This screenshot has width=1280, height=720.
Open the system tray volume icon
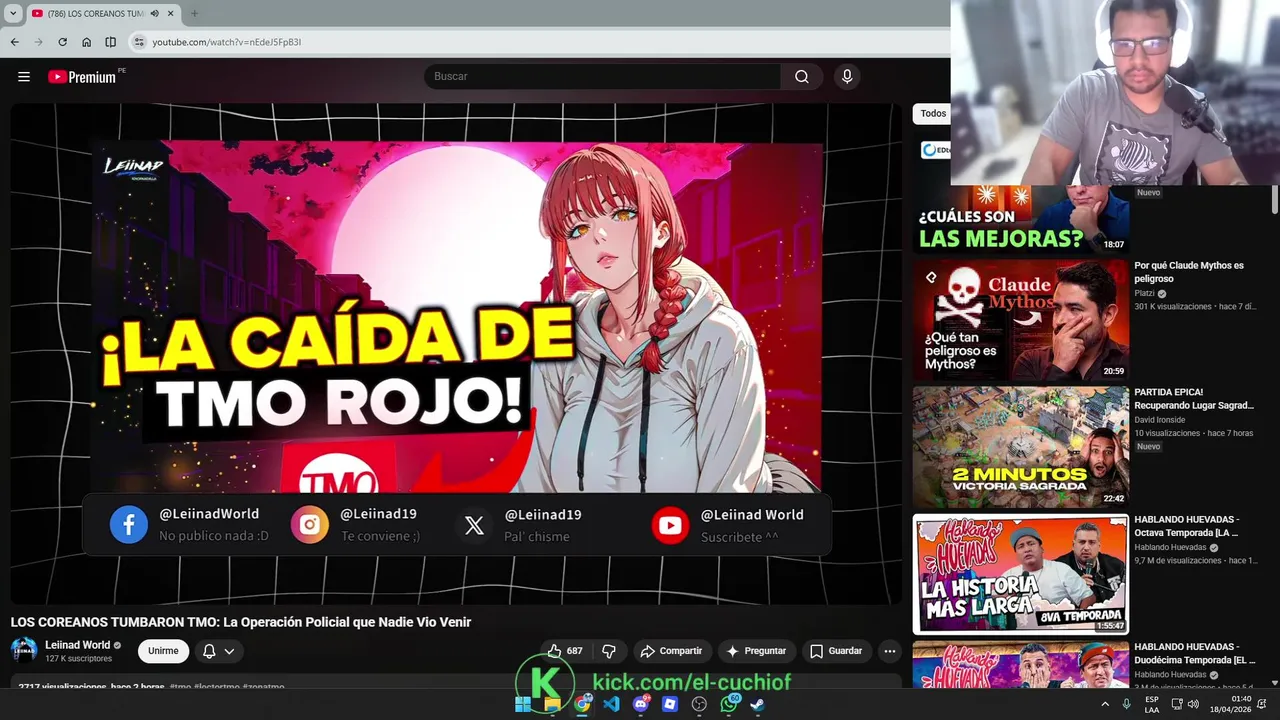1192,704
